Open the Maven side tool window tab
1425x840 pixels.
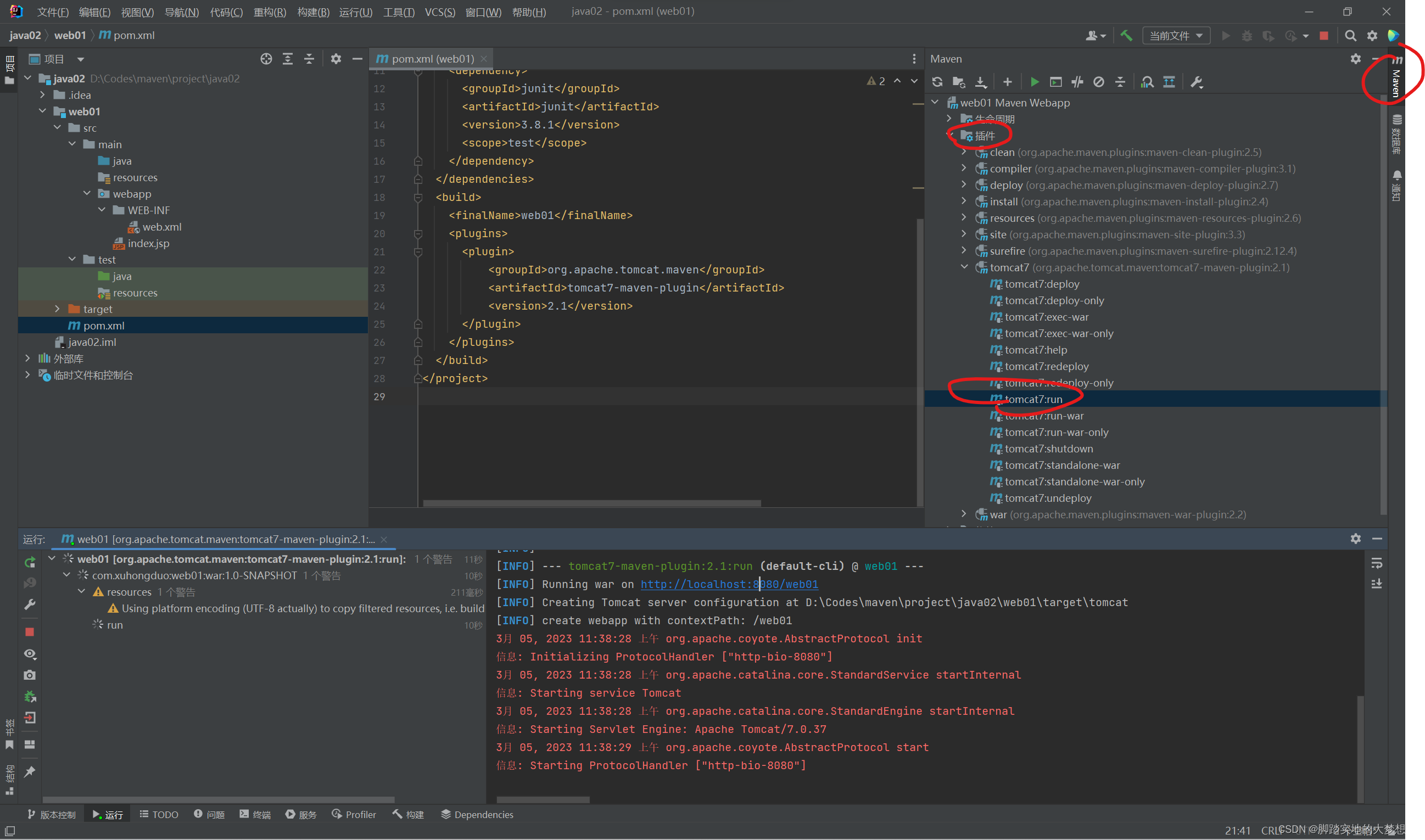click(1396, 77)
